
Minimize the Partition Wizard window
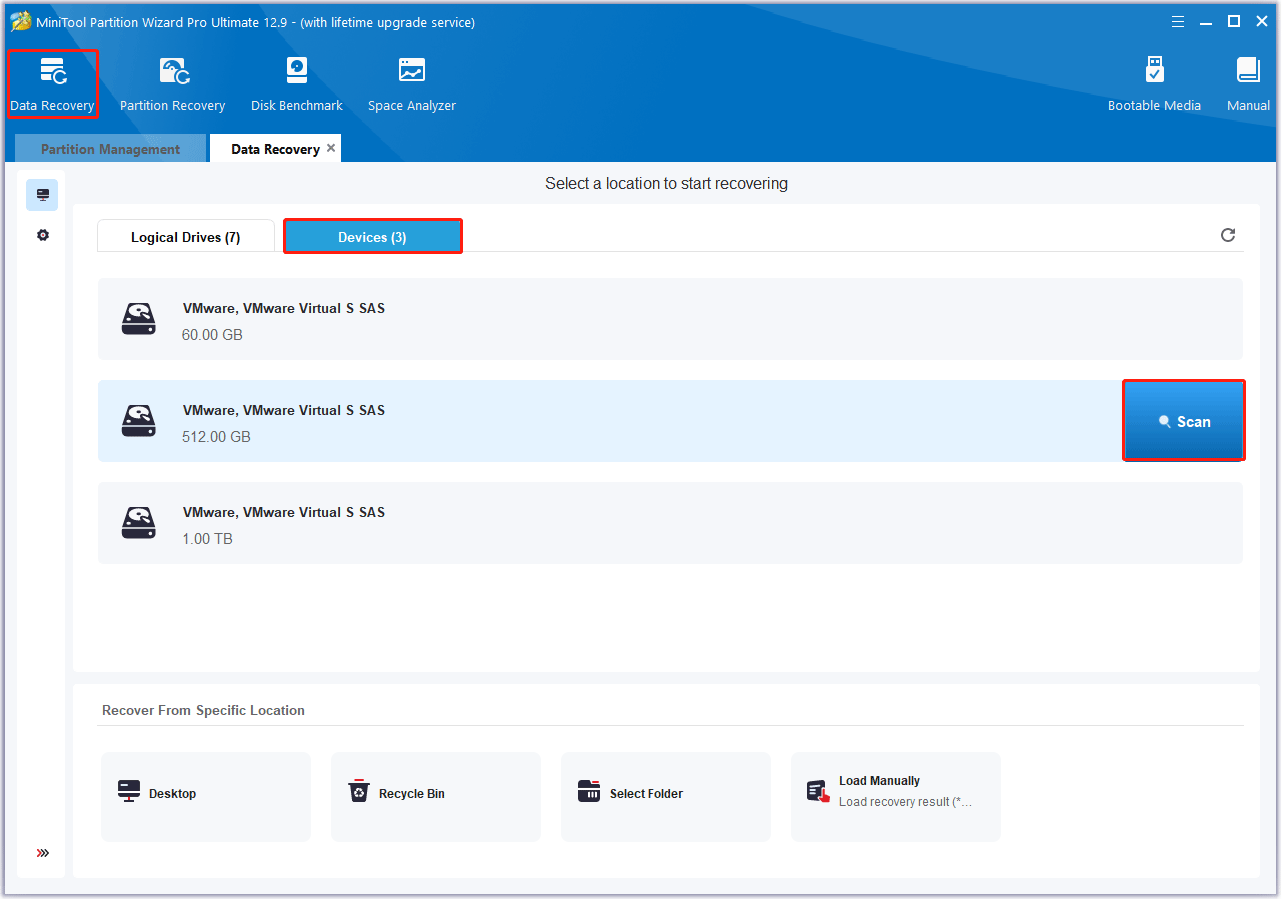click(x=1207, y=21)
